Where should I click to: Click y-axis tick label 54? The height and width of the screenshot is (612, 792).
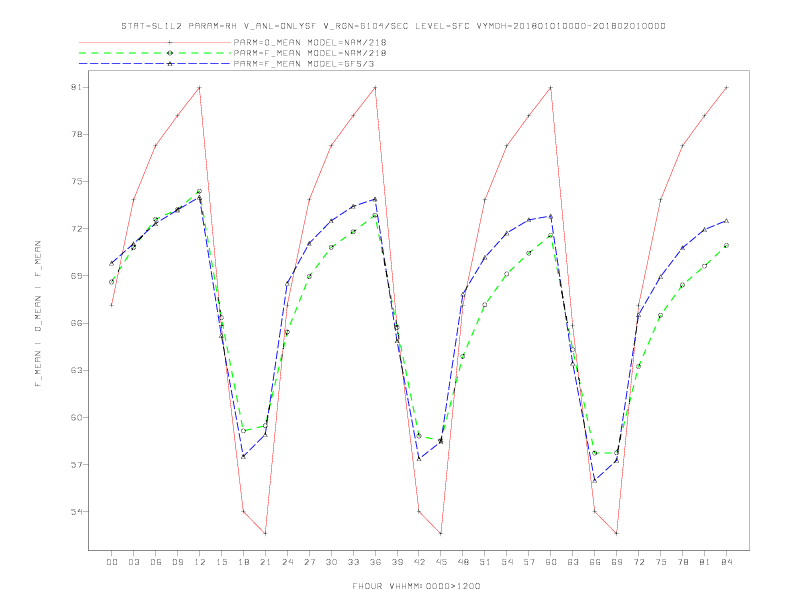tap(76, 512)
